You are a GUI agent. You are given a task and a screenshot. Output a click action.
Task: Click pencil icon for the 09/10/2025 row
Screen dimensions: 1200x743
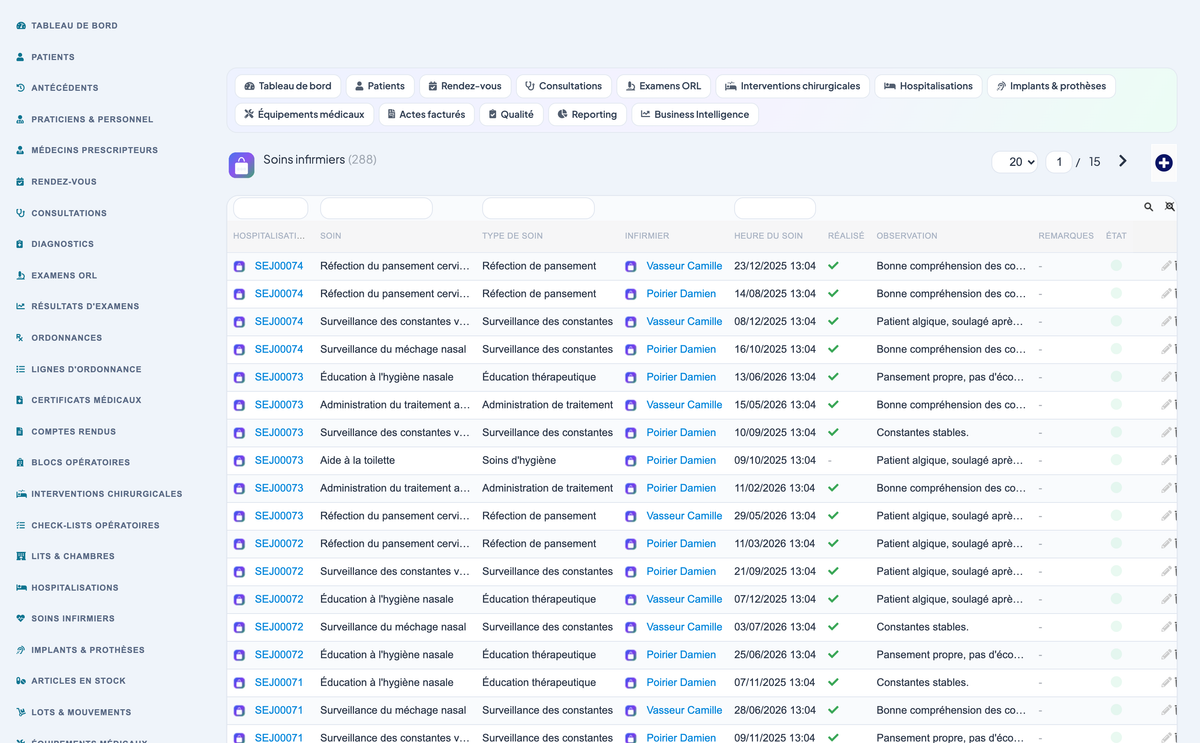click(1166, 460)
